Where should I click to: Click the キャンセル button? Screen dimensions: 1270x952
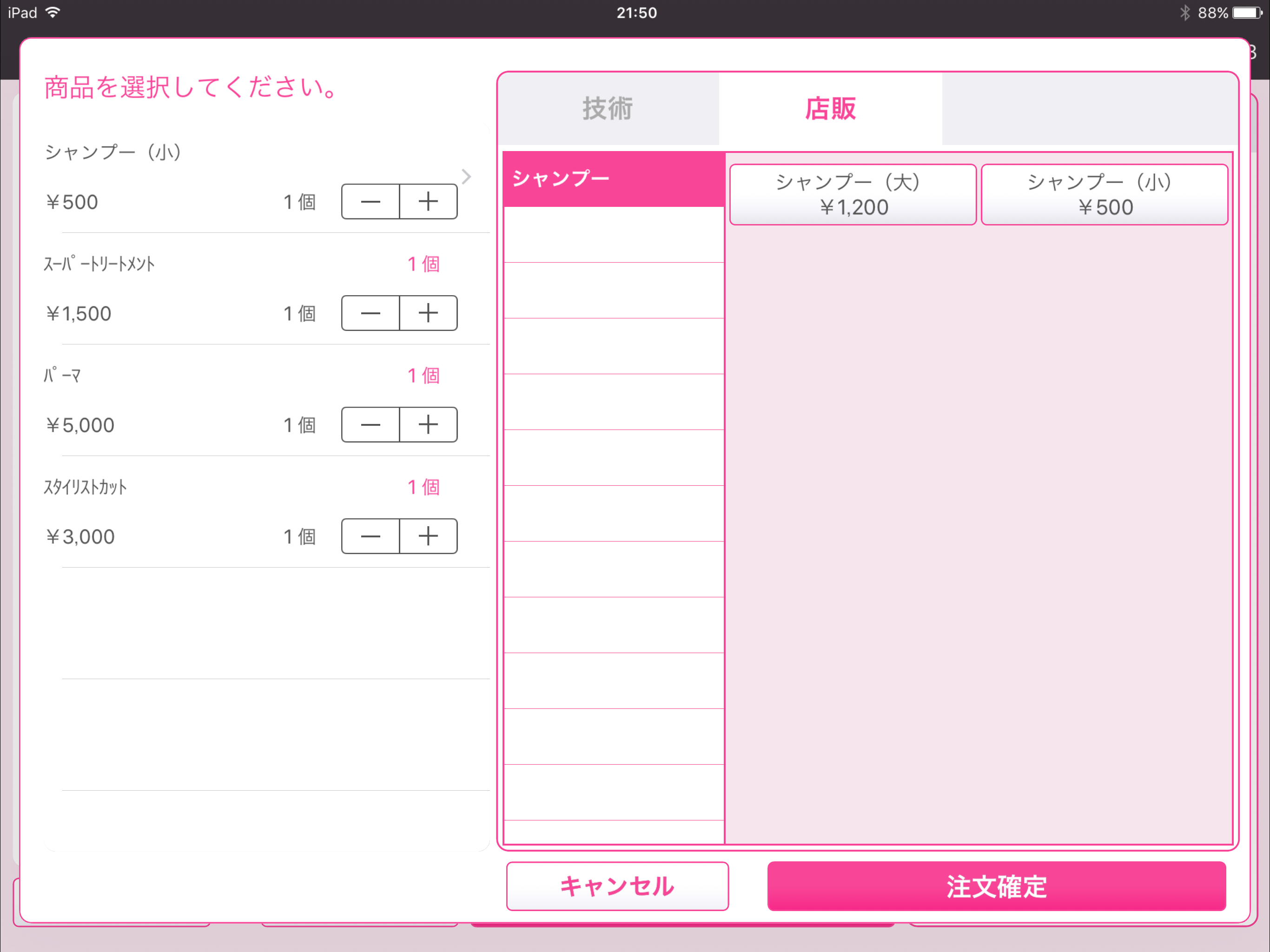tap(617, 886)
